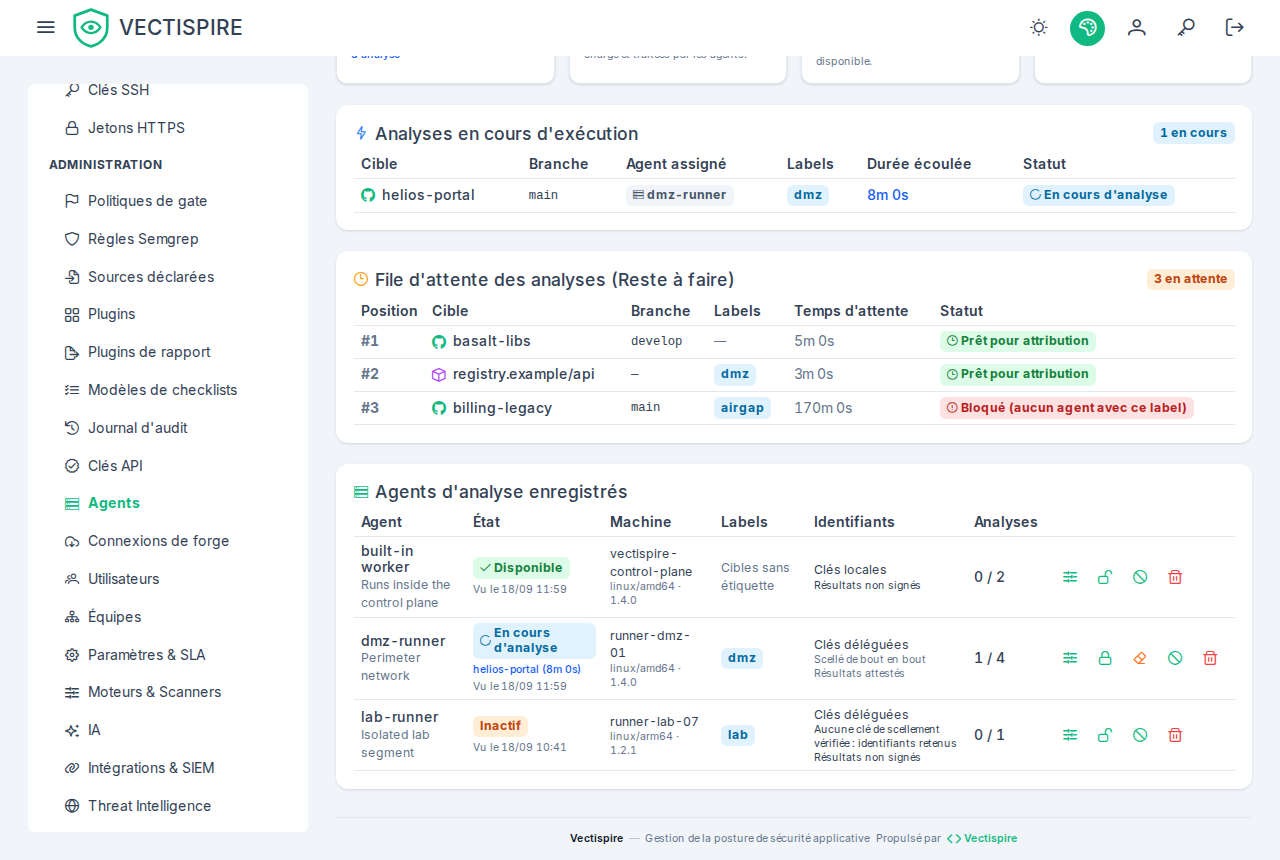Toggle the unlocked padlock for lab-runner
The image size is (1280, 860).
point(1105,735)
